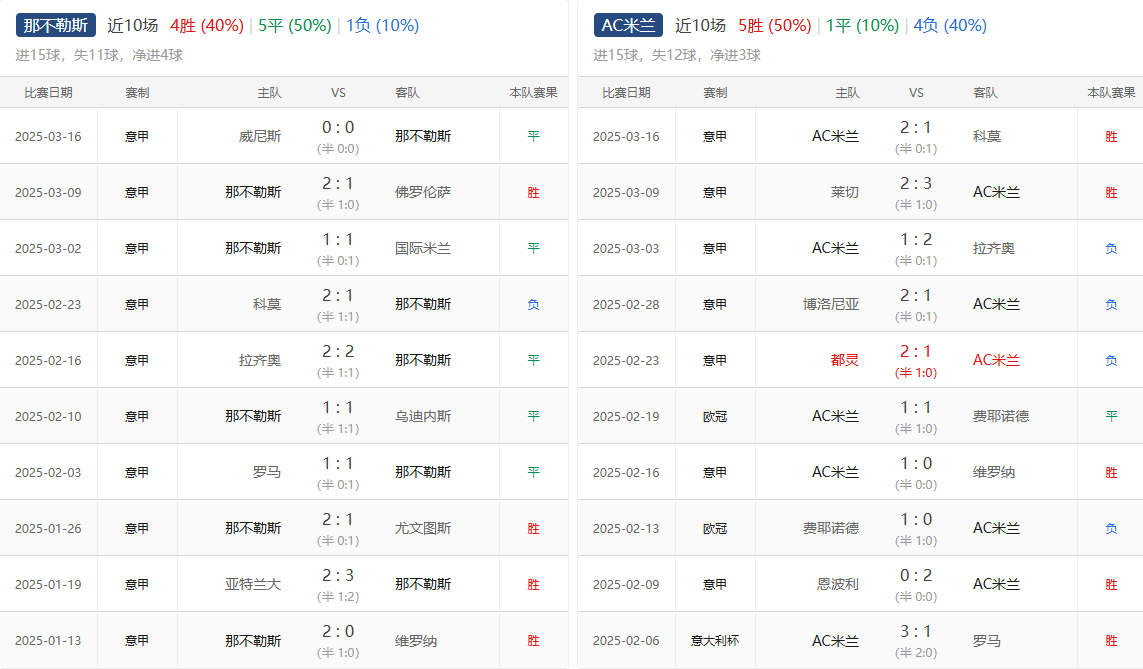Click 负 result in the 博洛尼亚 row
Screen dimensions: 1143x669
click(1112, 305)
